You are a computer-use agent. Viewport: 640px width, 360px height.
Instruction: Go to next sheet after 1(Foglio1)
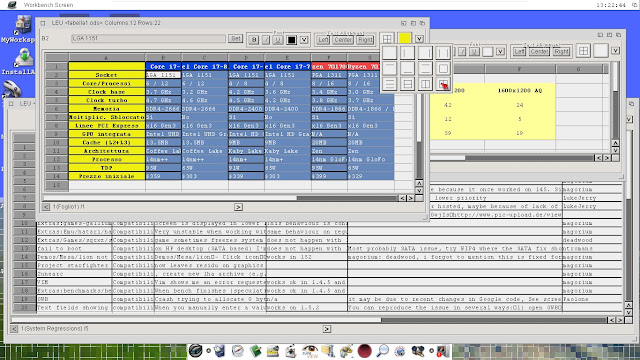click(x=238, y=207)
